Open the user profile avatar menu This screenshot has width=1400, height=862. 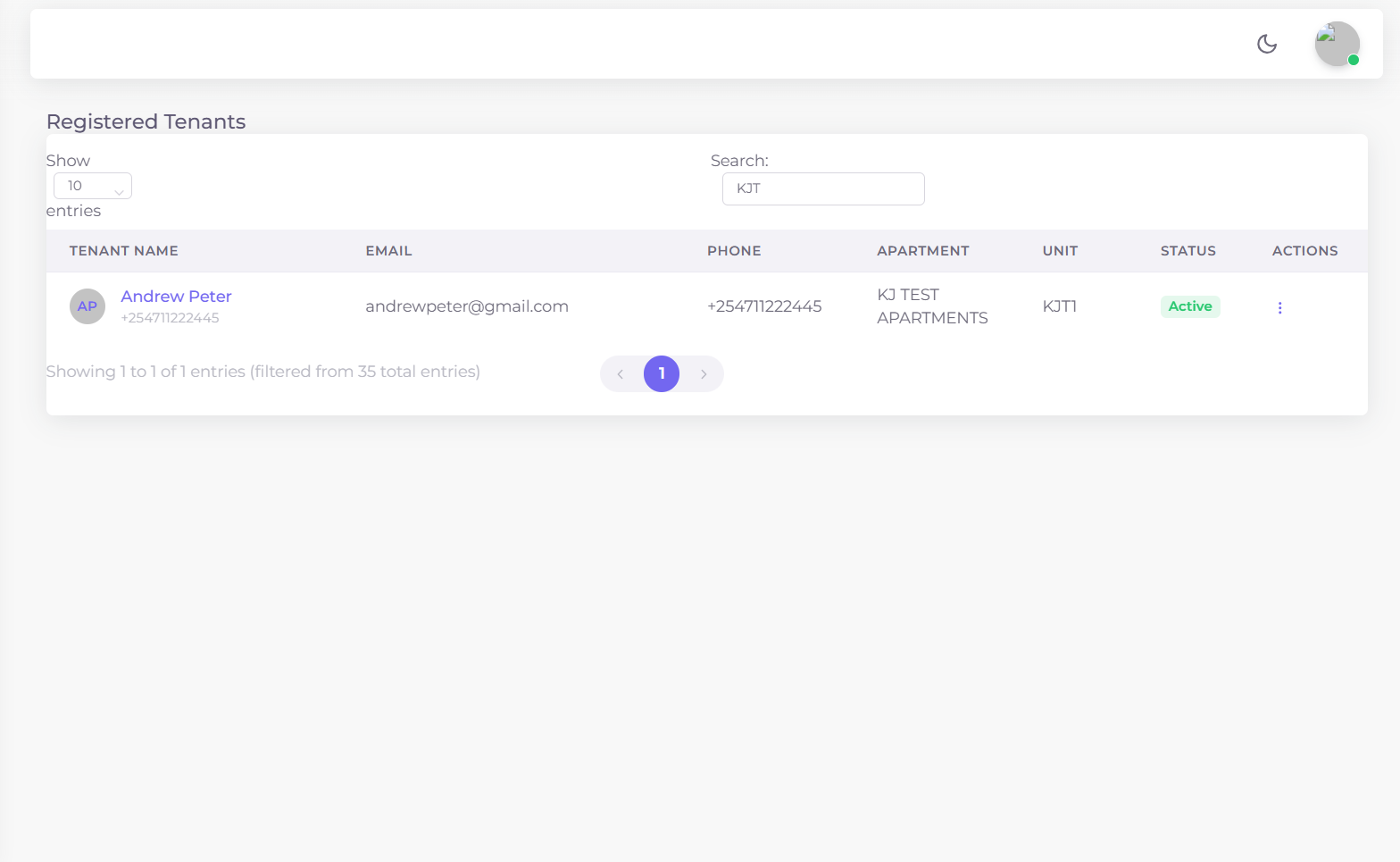point(1337,44)
